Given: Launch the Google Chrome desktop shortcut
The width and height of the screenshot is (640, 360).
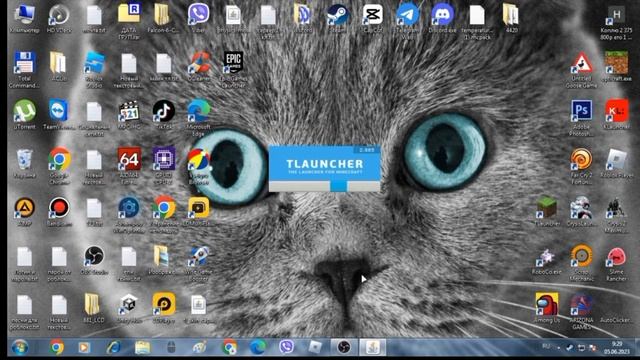Looking at the screenshot, I should click(59, 166).
